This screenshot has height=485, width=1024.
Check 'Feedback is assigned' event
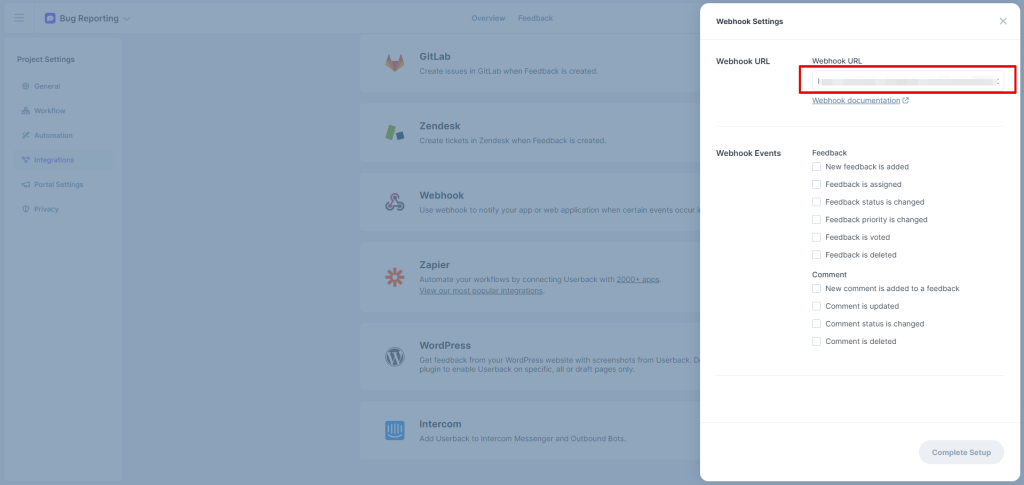click(817, 185)
